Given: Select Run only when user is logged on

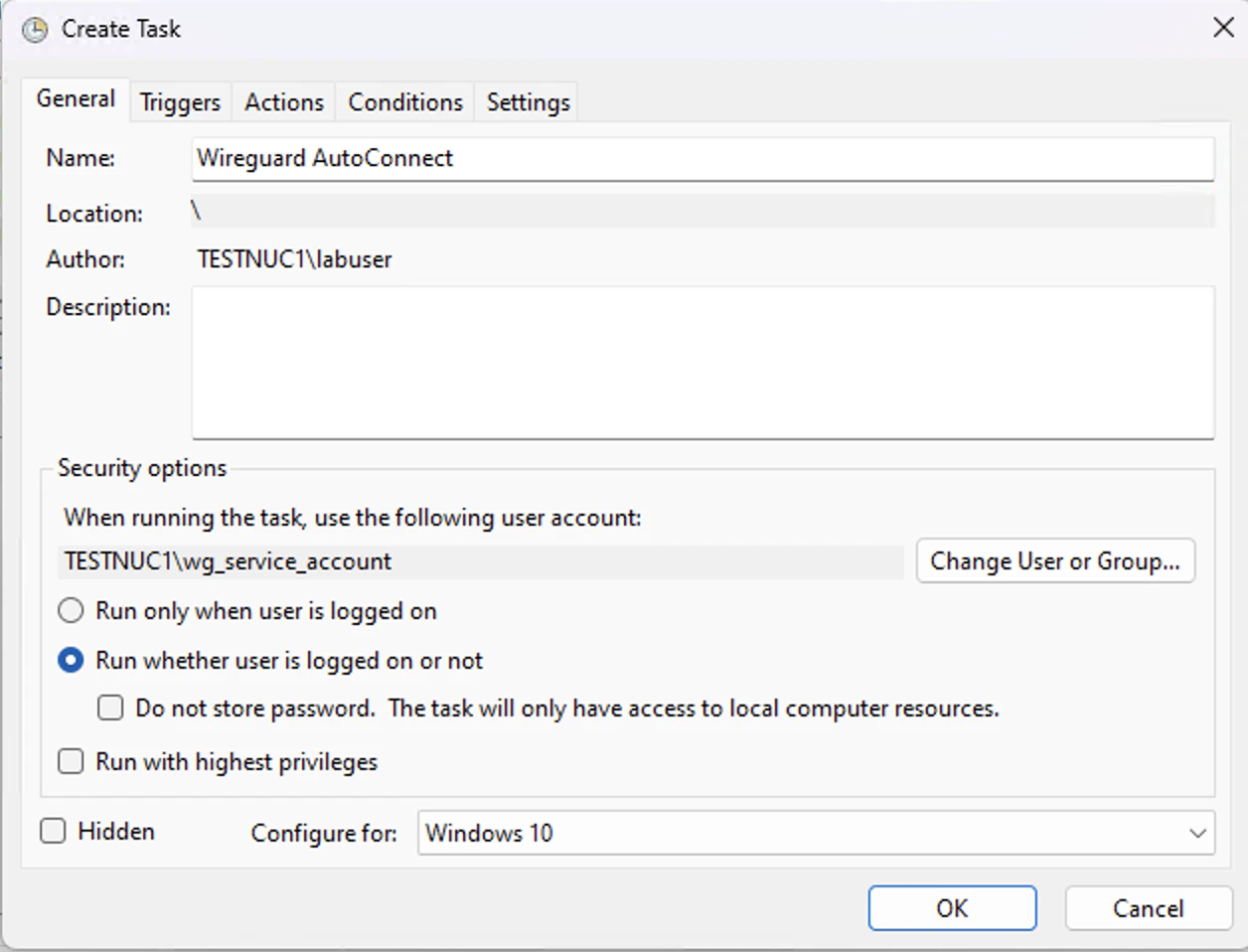Looking at the screenshot, I should tap(71, 610).
